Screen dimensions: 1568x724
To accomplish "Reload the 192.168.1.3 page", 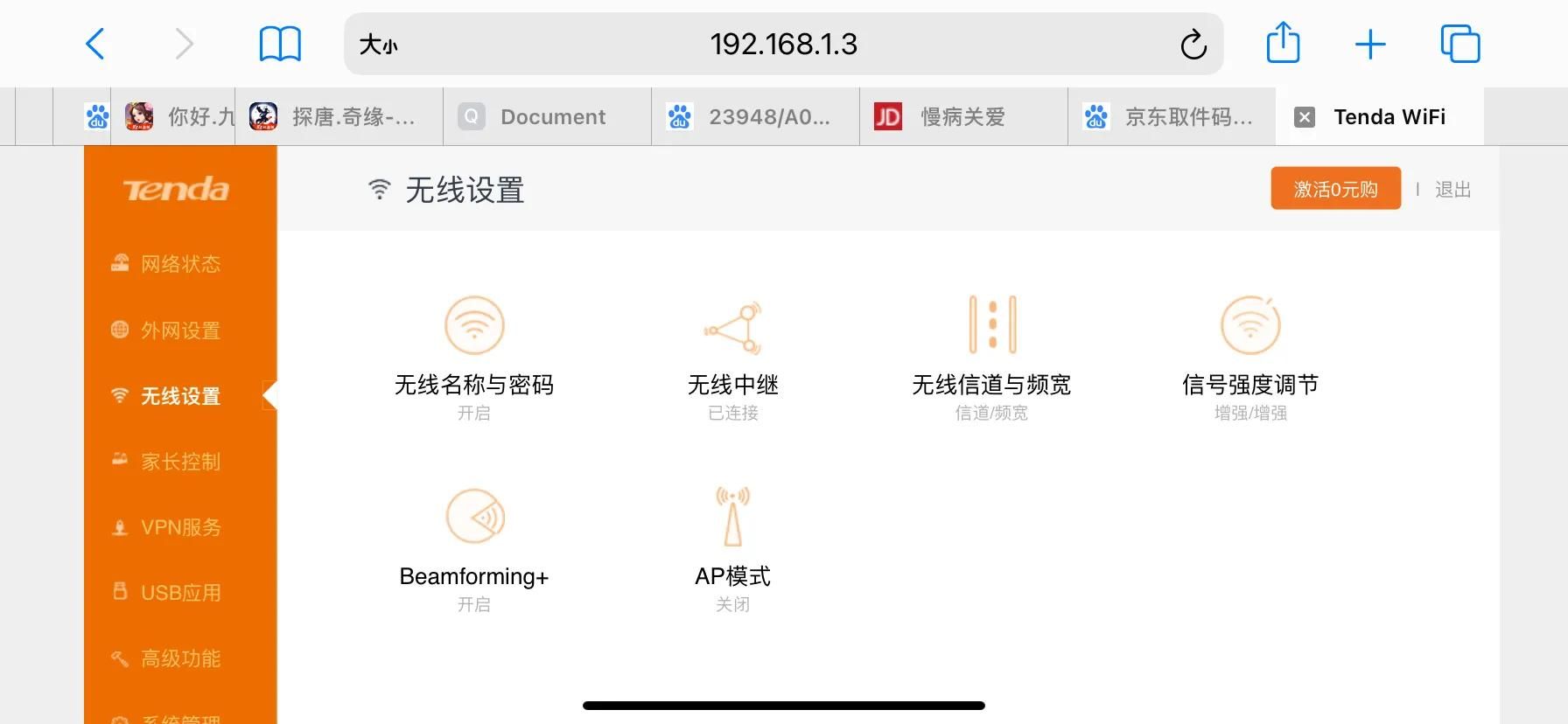I will click(1193, 44).
